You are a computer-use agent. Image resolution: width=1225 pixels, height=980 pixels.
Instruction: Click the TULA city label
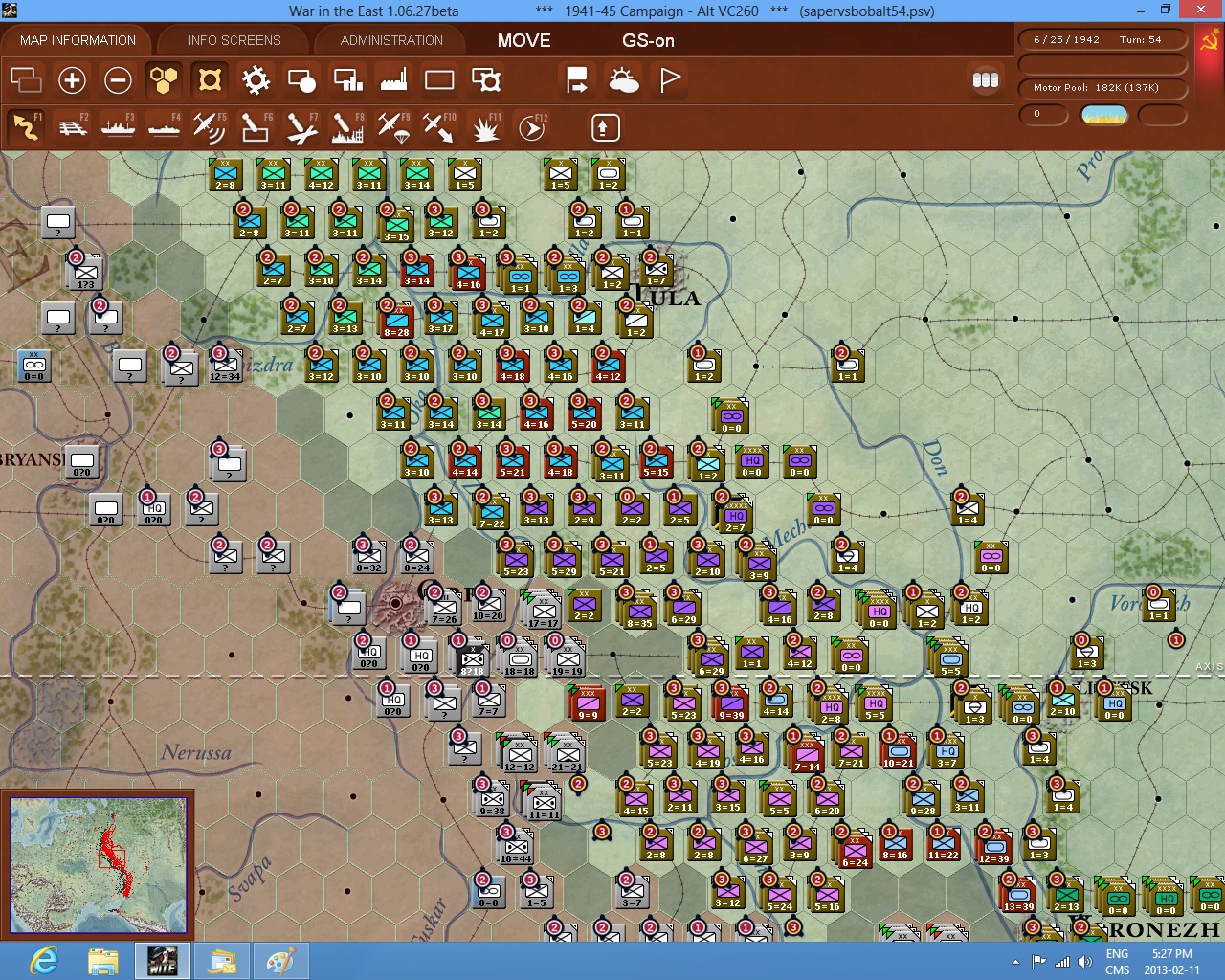click(668, 298)
